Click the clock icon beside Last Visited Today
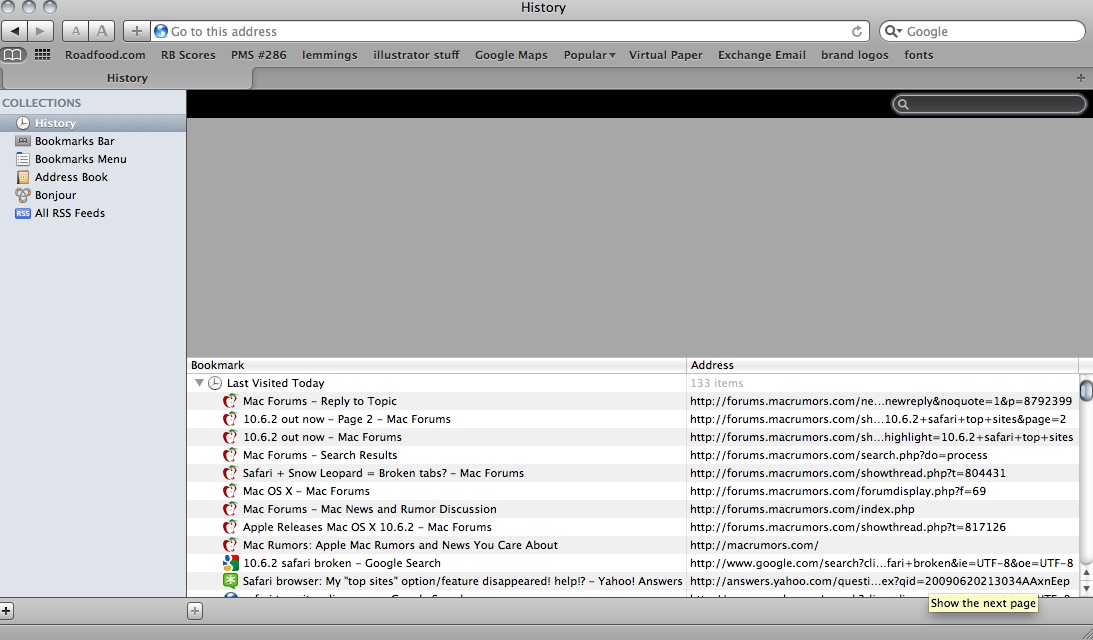Image resolution: width=1093 pixels, height=640 pixels. (x=215, y=383)
